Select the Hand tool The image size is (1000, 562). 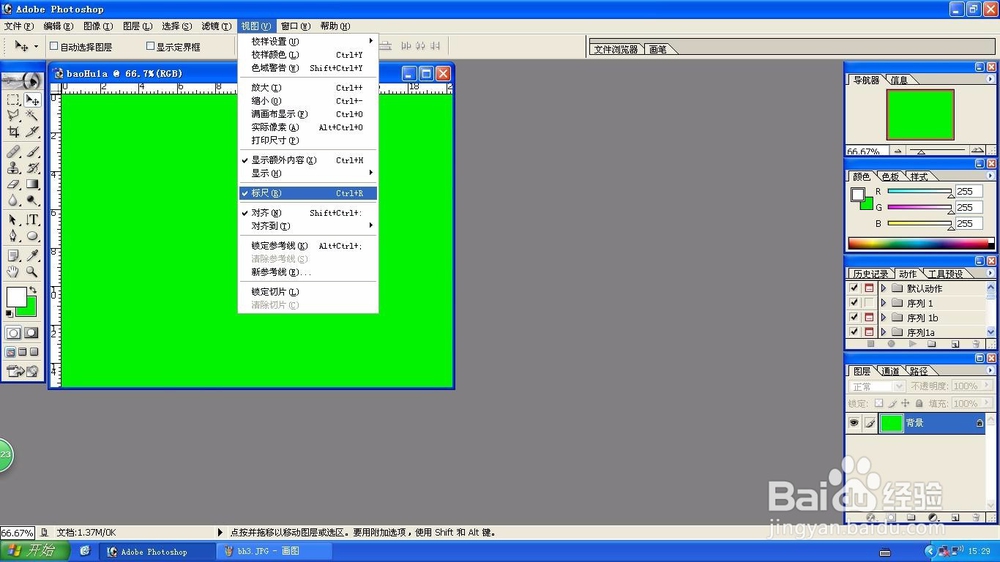pos(13,272)
